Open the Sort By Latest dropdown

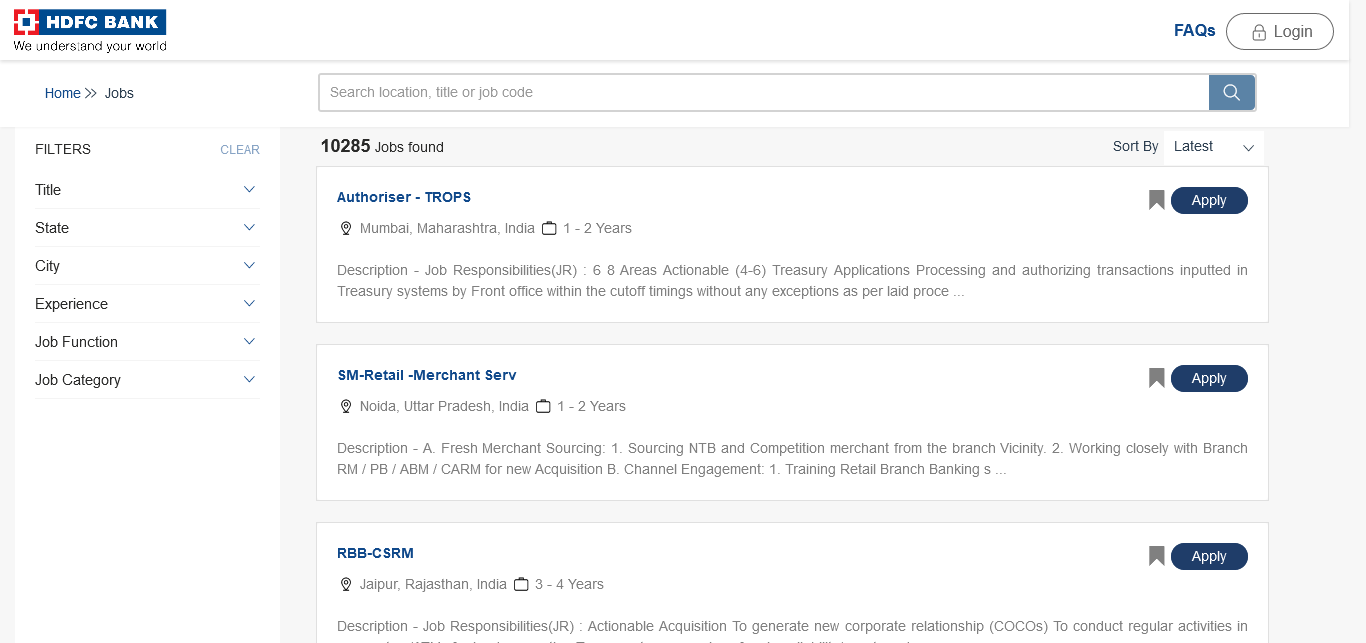tap(1213, 147)
